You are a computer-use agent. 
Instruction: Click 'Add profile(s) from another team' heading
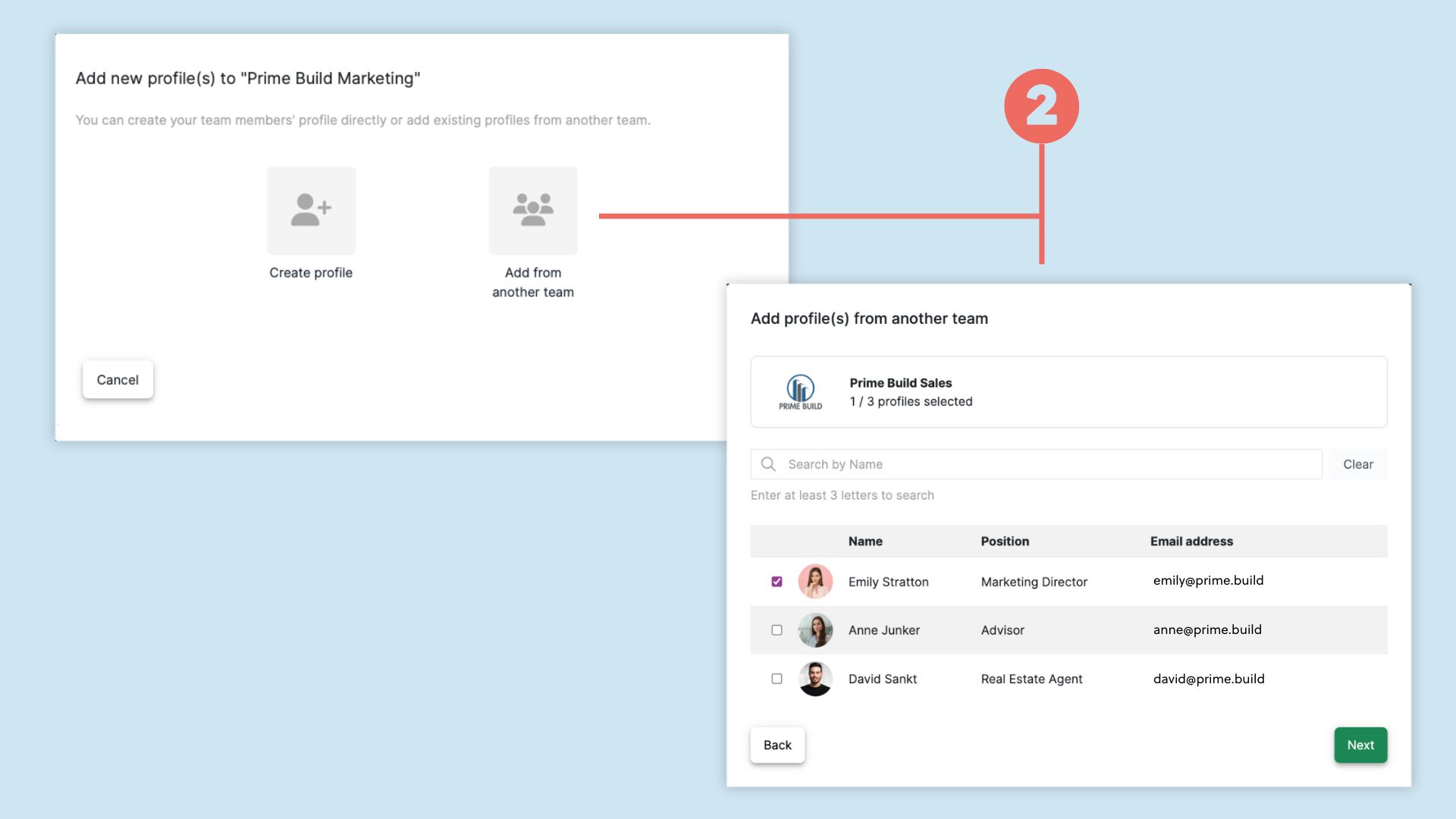click(869, 318)
